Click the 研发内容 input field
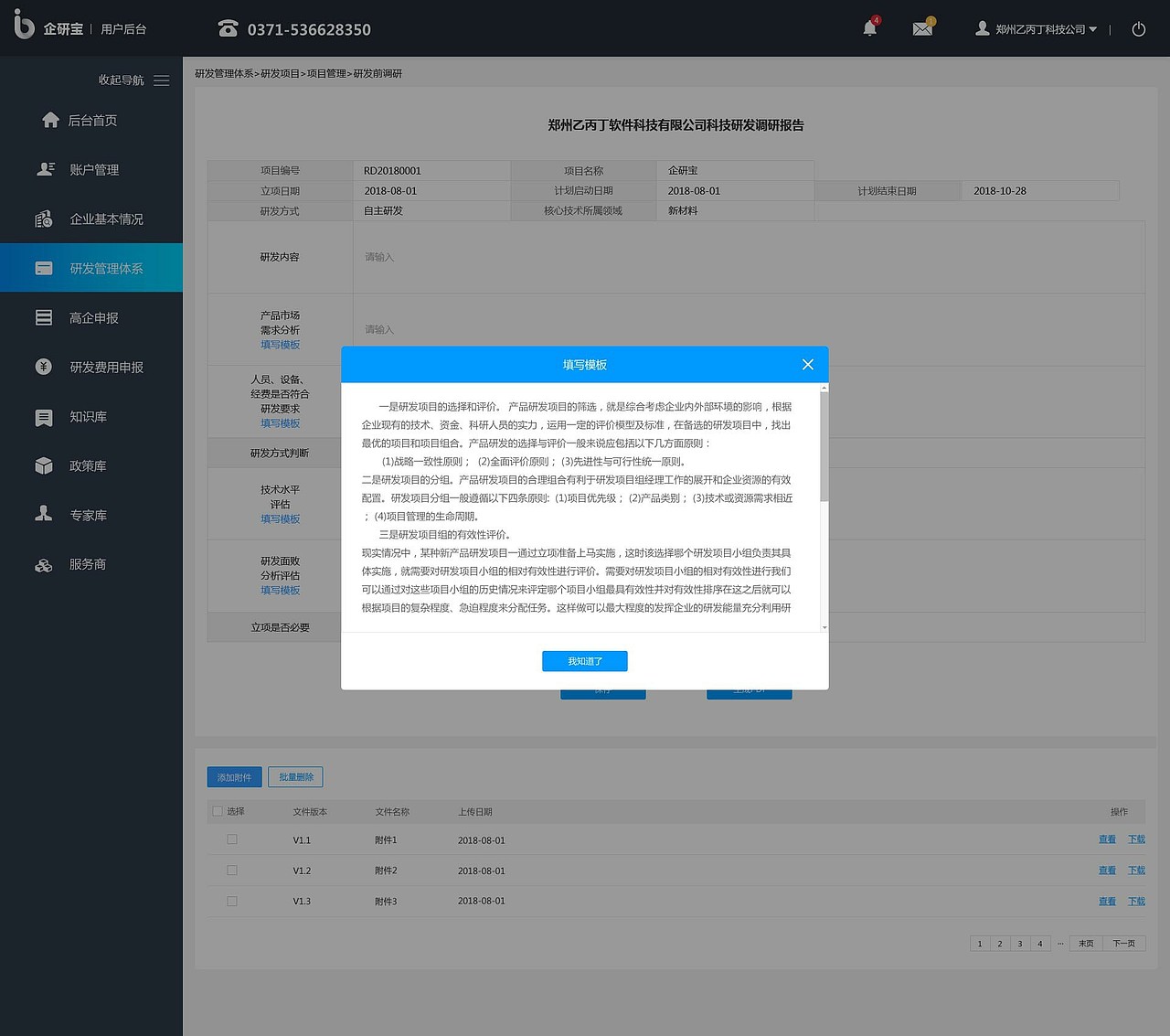1170x1036 pixels. [749, 257]
